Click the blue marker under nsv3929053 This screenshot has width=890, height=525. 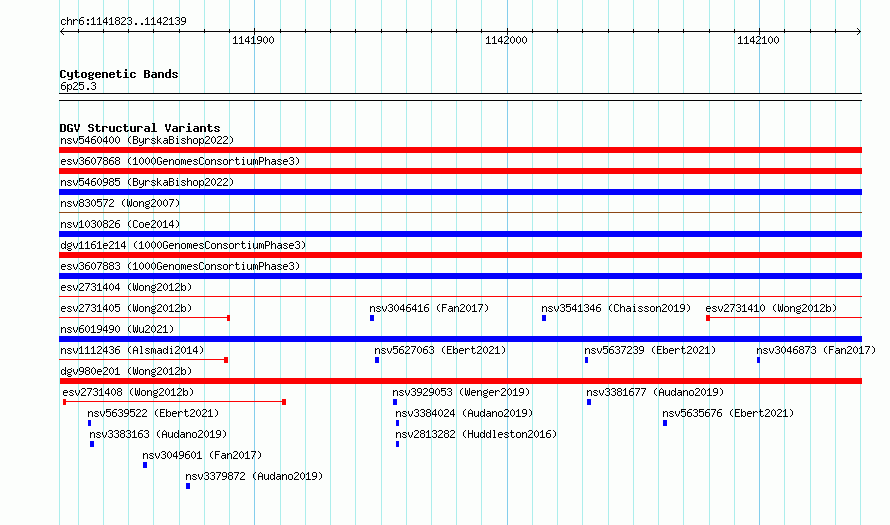coord(395,402)
